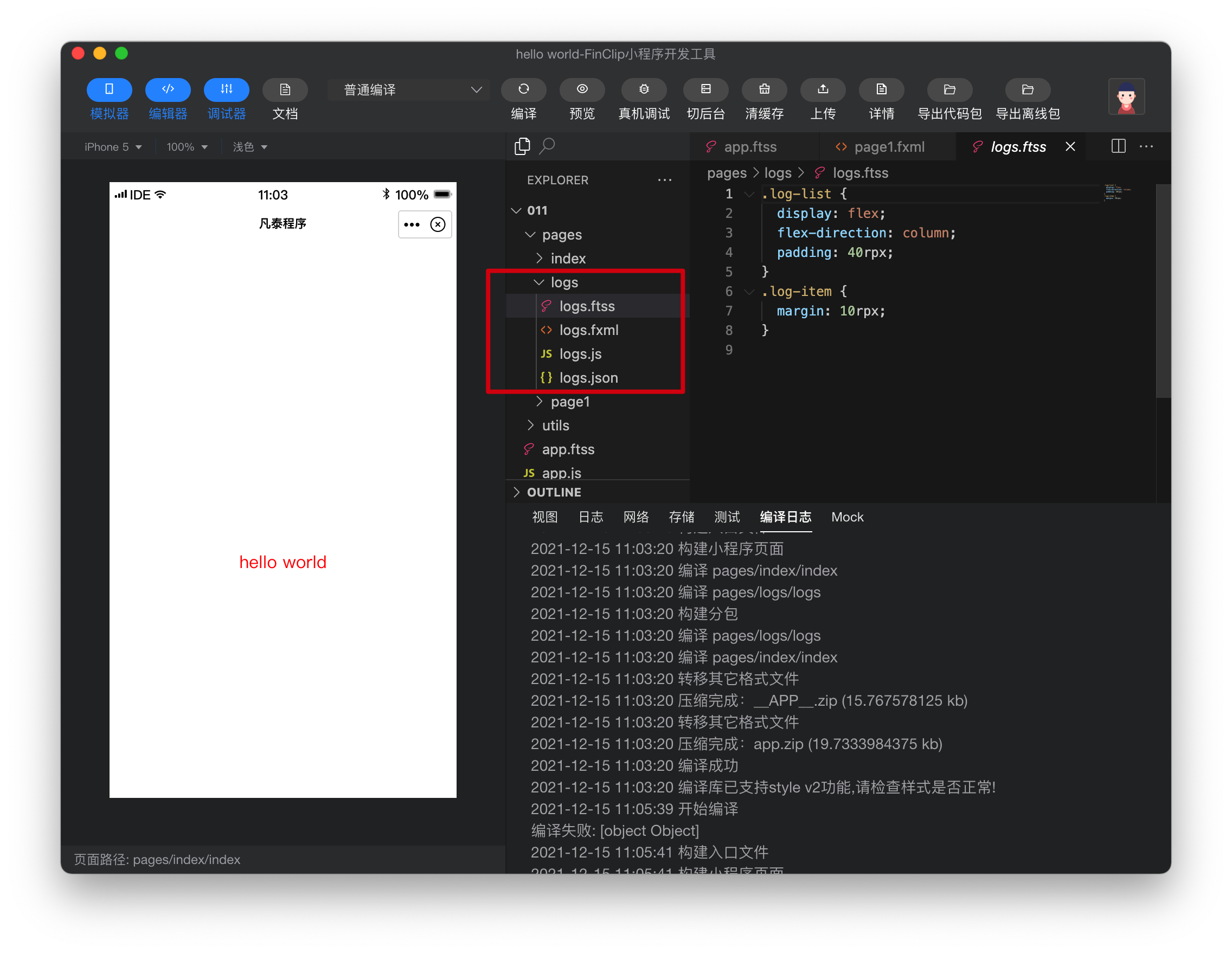Toggle the 模拟器 simulator panel

tap(110, 89)
